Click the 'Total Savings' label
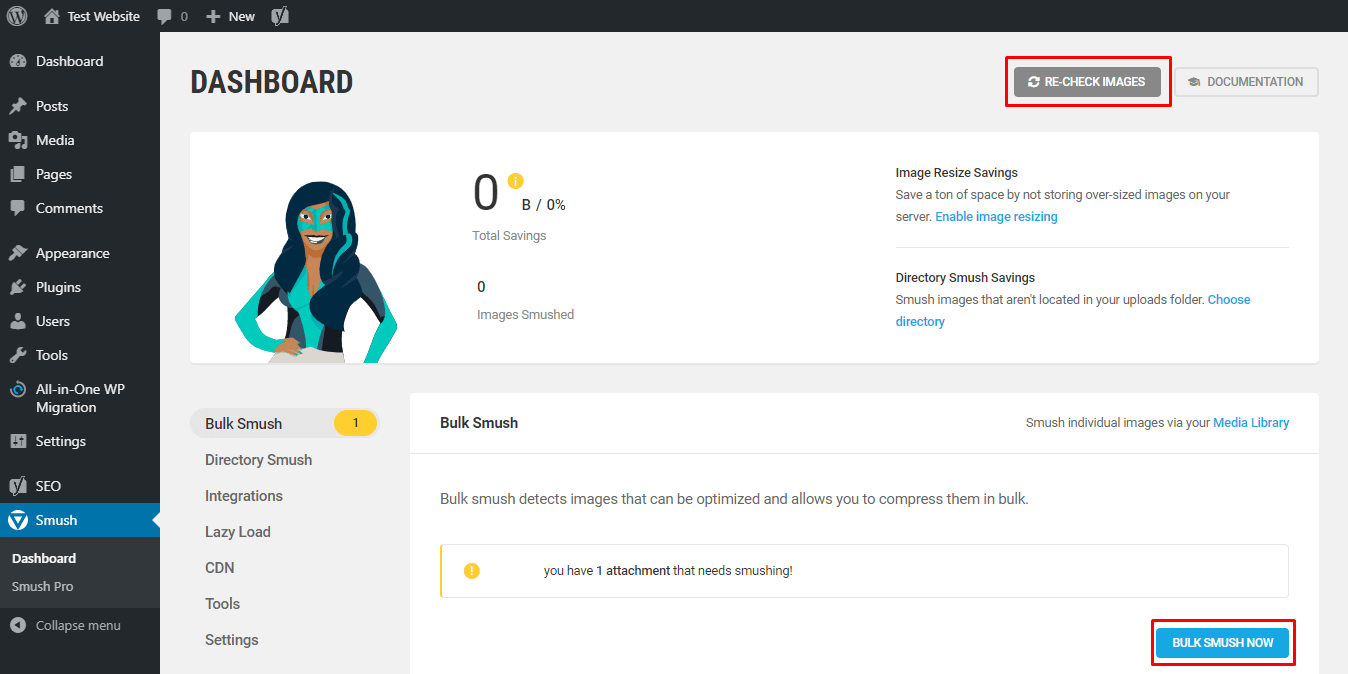 (509, 236)
